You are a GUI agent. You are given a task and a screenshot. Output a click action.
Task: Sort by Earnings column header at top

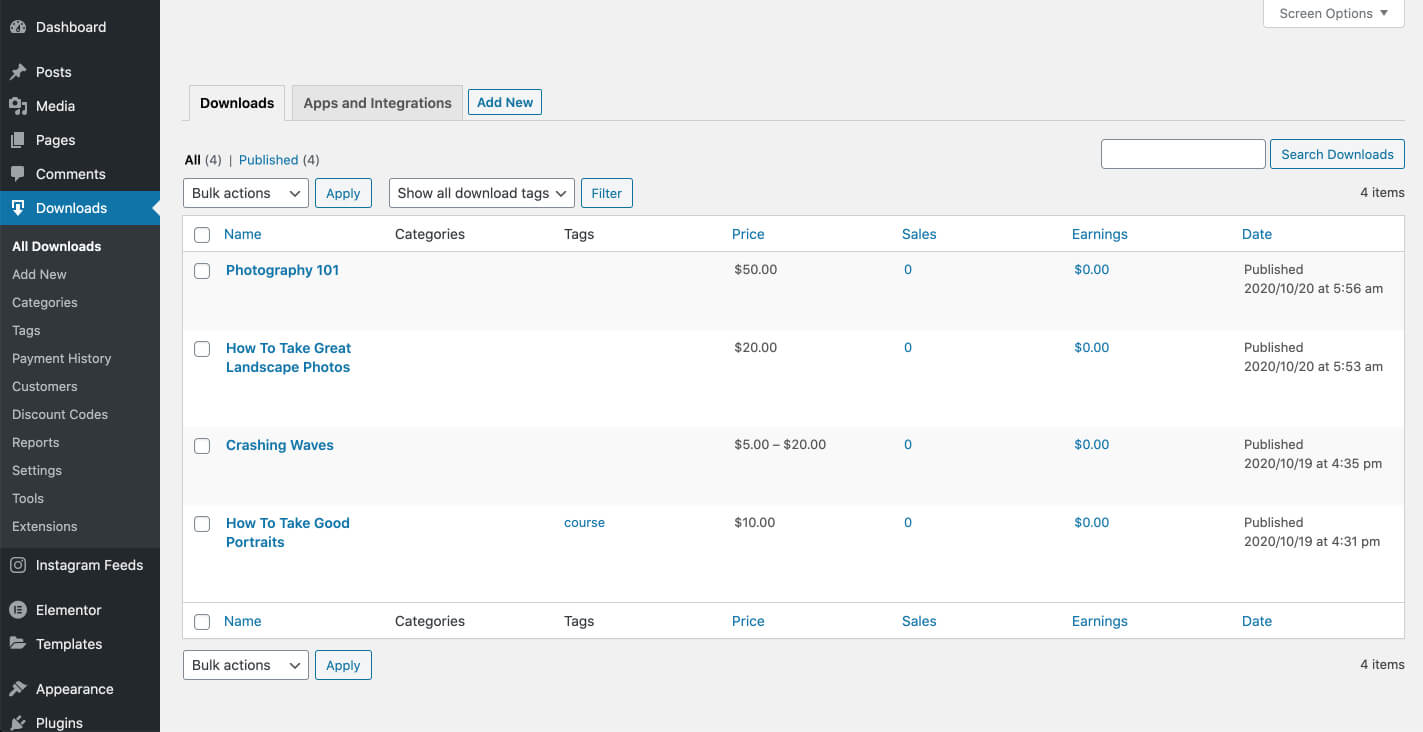(x=1100, y=234)
